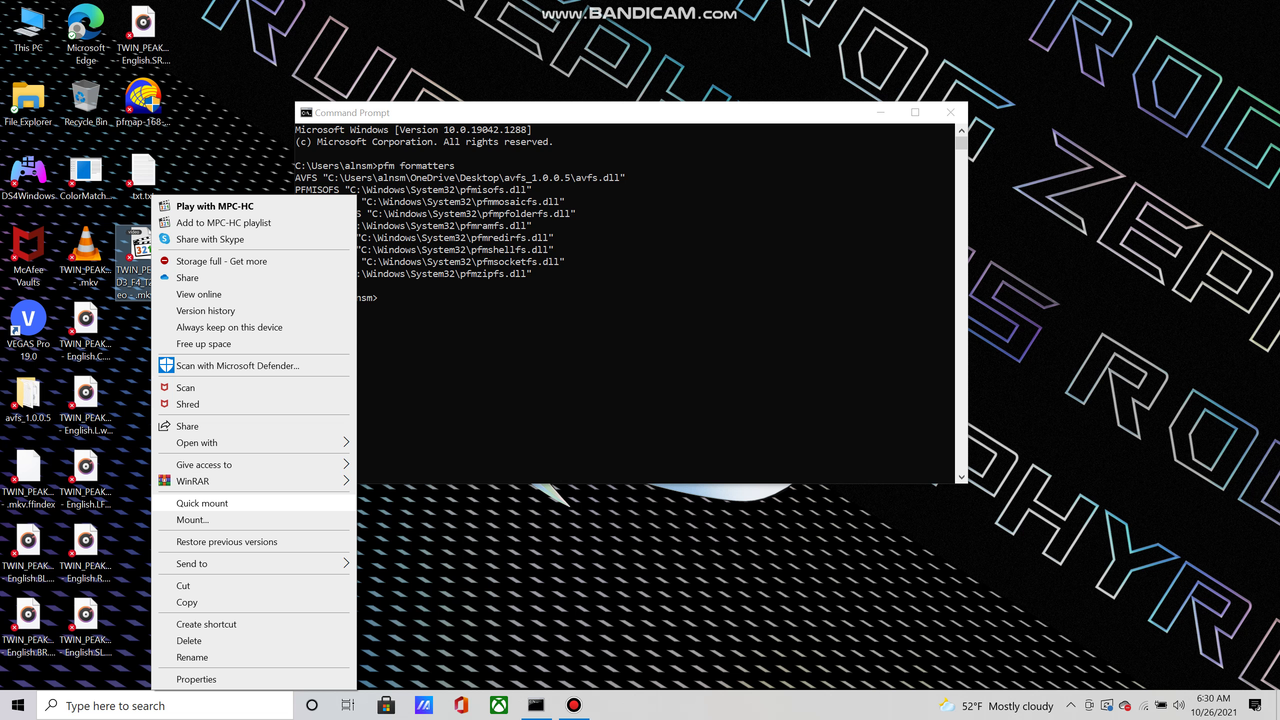The height and width of the screenshot is (720, 1280).
Task: Open the Xbox app on taskbar
Action: (x=498, y=705)
